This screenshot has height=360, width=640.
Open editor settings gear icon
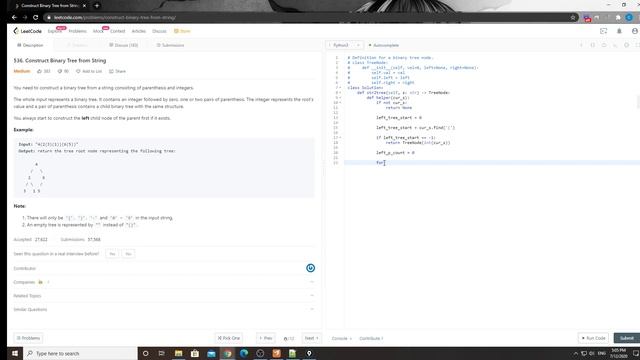[x=627, y=45]
